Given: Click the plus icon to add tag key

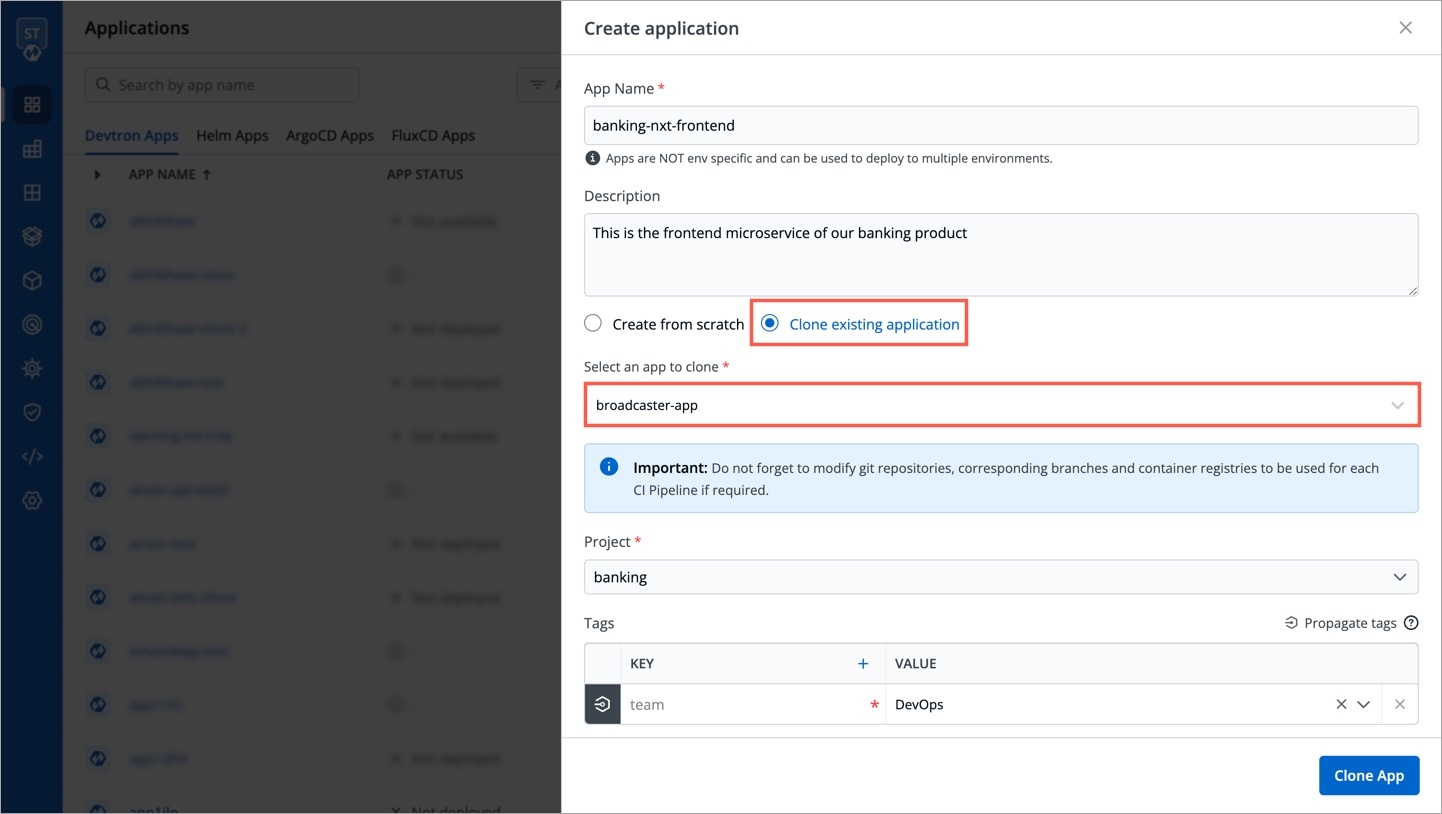Looking at the screenshot, I should click(863, 664).
